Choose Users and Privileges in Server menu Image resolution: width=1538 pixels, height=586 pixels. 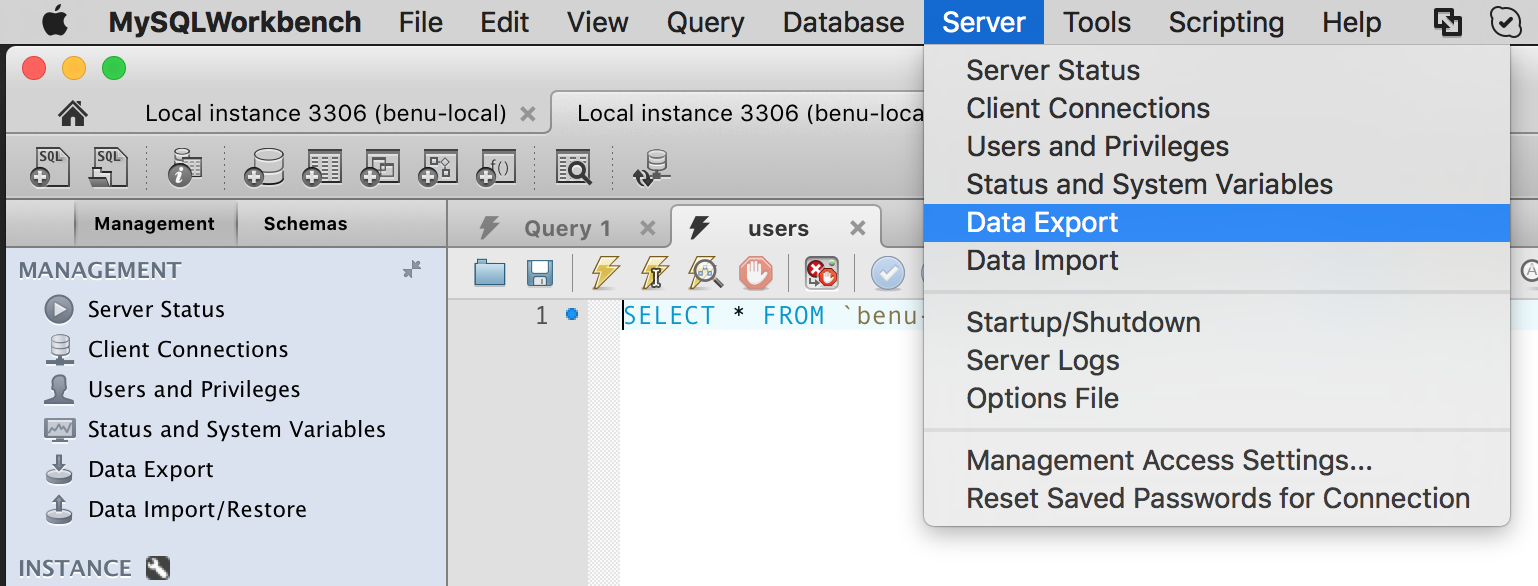point(1216,146)
